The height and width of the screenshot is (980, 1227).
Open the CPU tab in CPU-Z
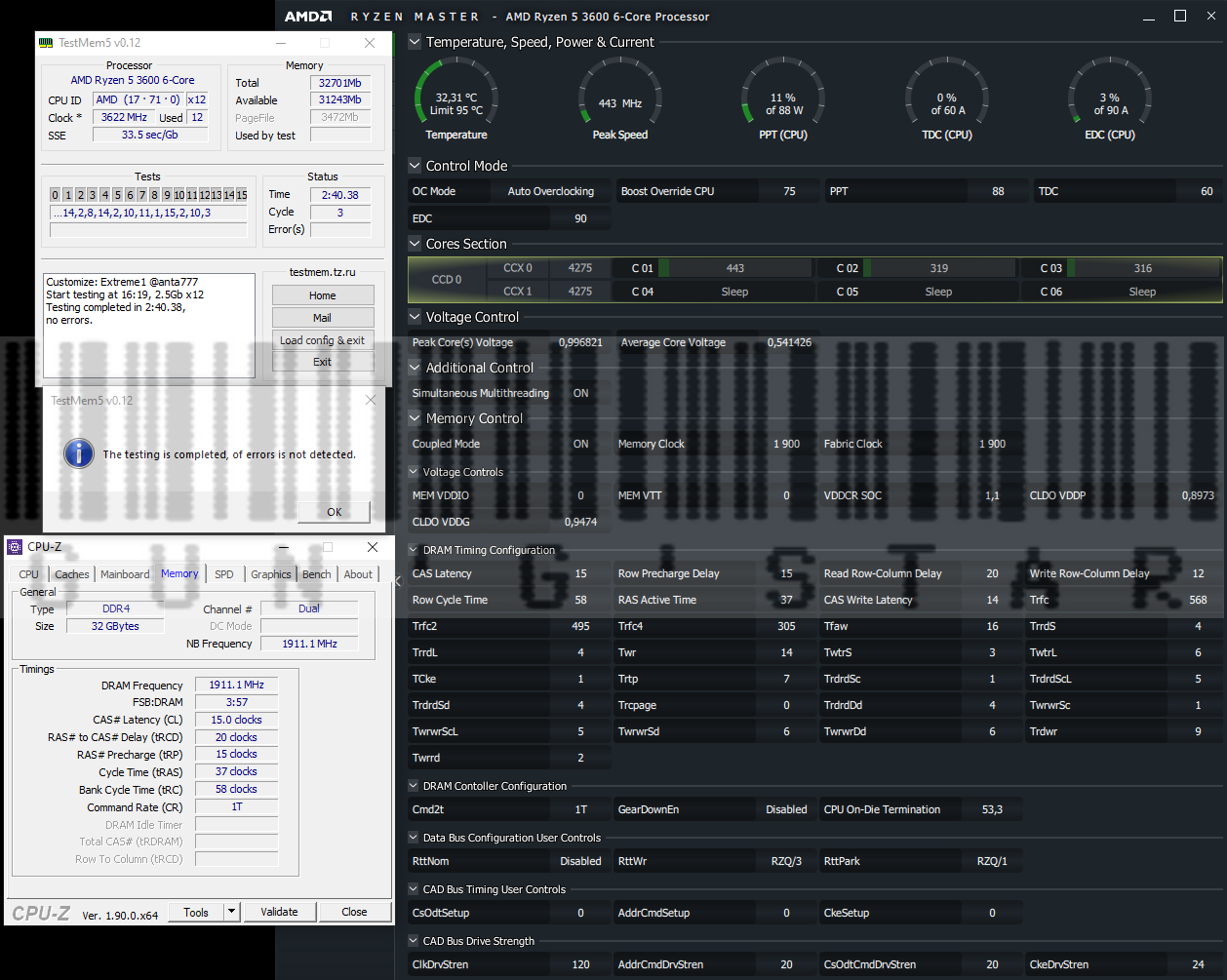click(29, 574)
